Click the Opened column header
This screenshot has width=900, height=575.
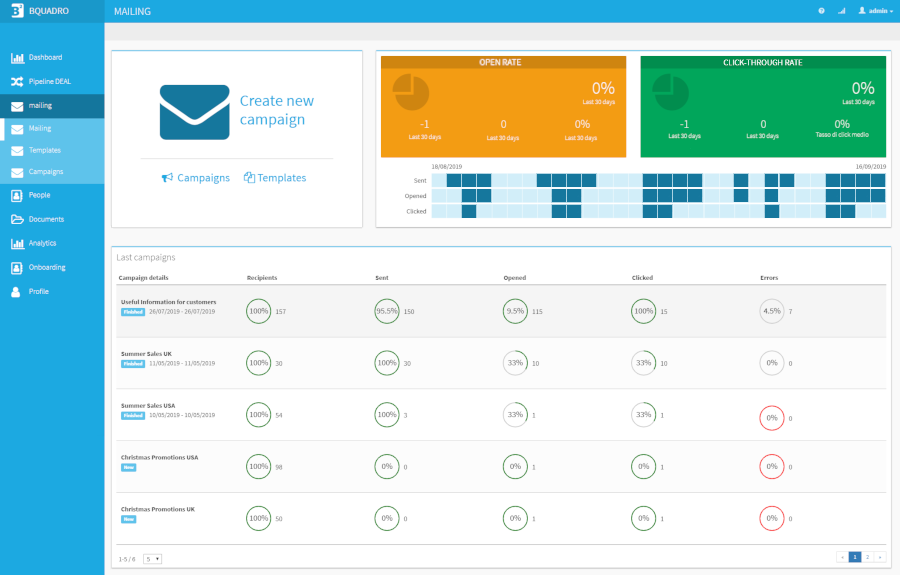515,278
